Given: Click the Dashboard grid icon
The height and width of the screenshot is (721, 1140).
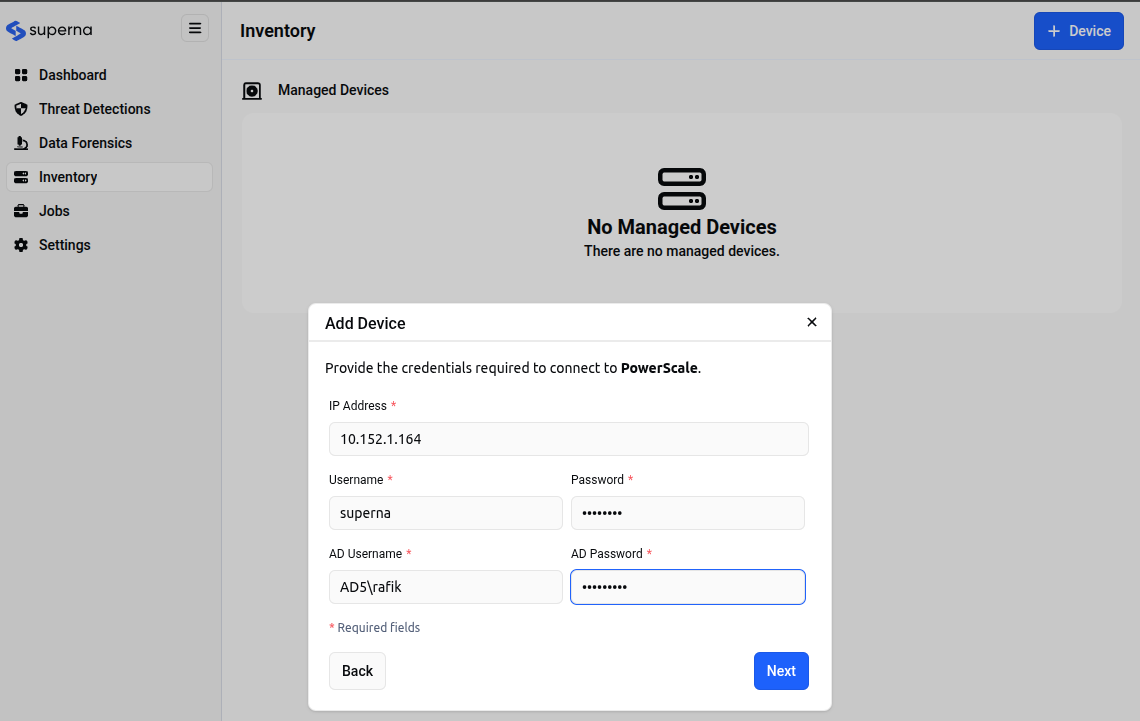Looking at the screenshot, I should click(x=21, y=75).
